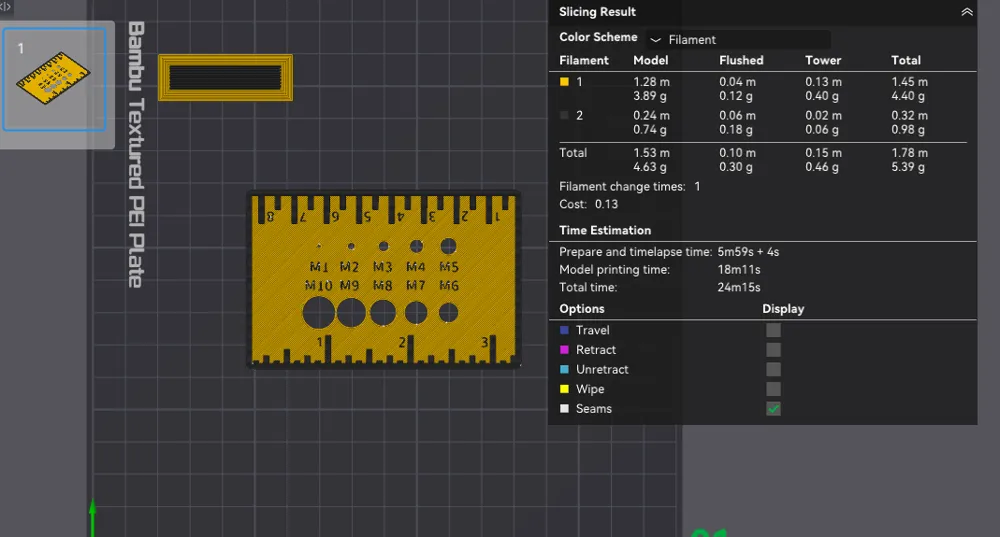This screenshot has height=537, width=1000.
Task: Click the prime tower on the plate
Action: [226, 78]
